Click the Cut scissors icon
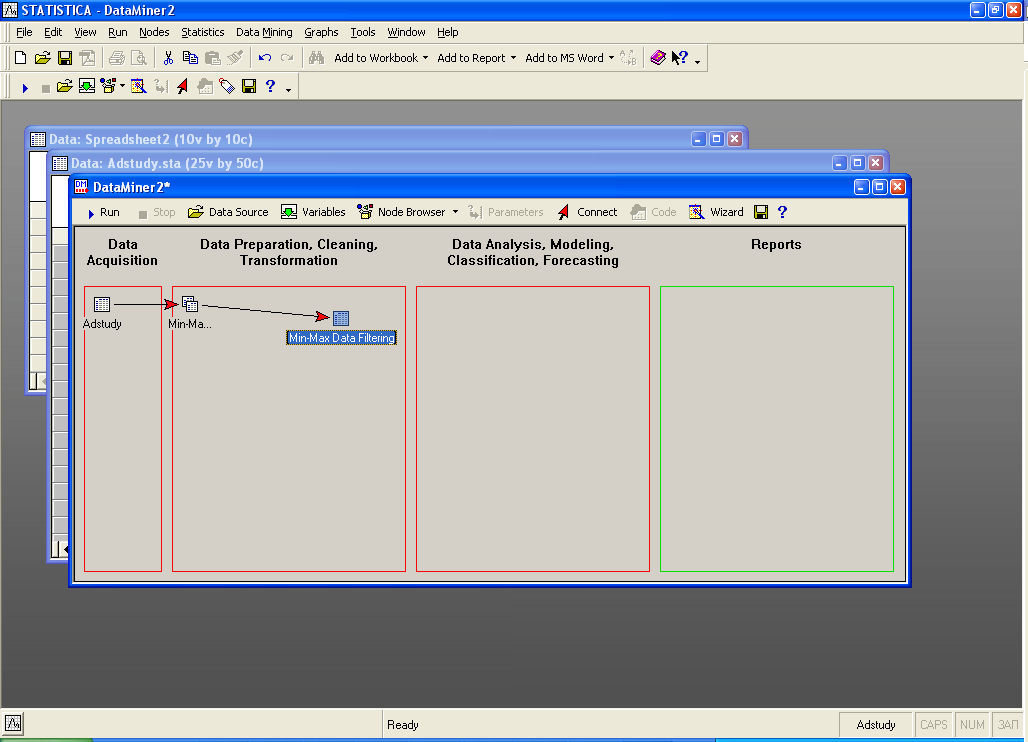This screenshot has height=742, width=1028. 168,58
